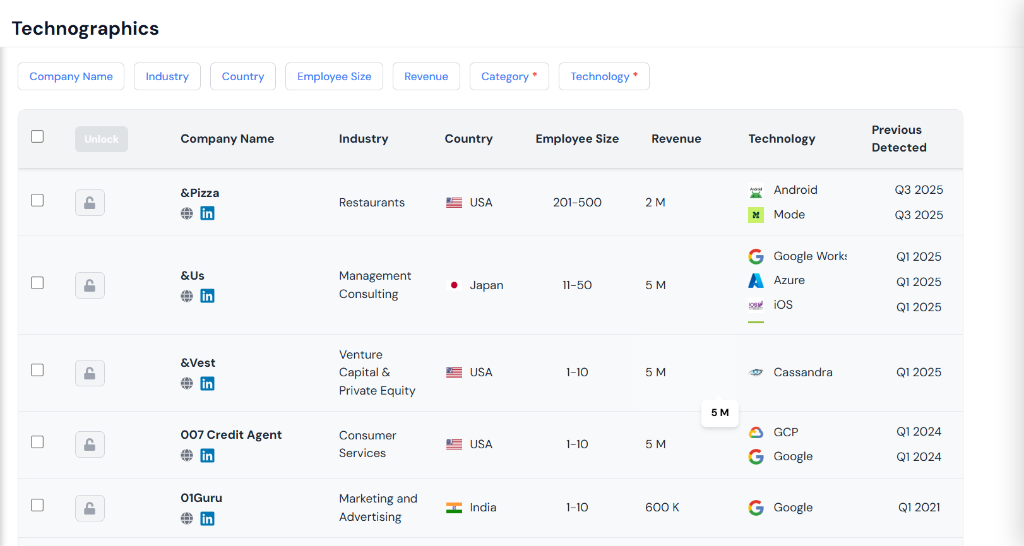This screenshot has width=1024, height=546.
Task: Check the box for 01Guru row
Action: click(37, 506)
